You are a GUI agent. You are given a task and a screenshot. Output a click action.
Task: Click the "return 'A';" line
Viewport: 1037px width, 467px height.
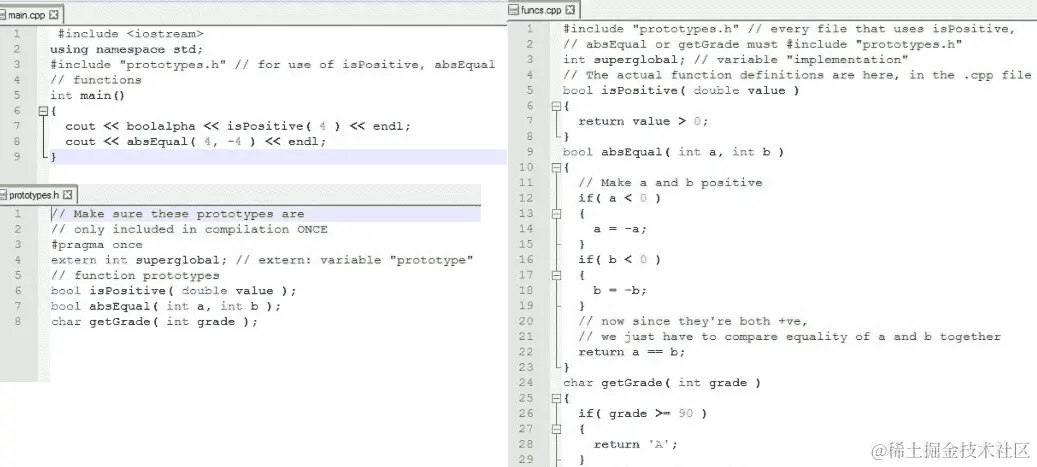[x=636, y=444]
